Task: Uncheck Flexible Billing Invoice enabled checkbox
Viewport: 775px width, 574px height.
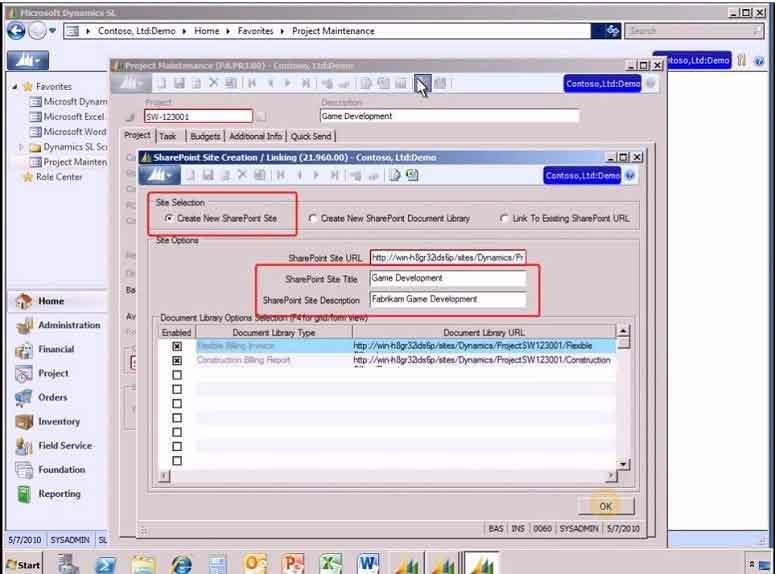Action: 177,346
